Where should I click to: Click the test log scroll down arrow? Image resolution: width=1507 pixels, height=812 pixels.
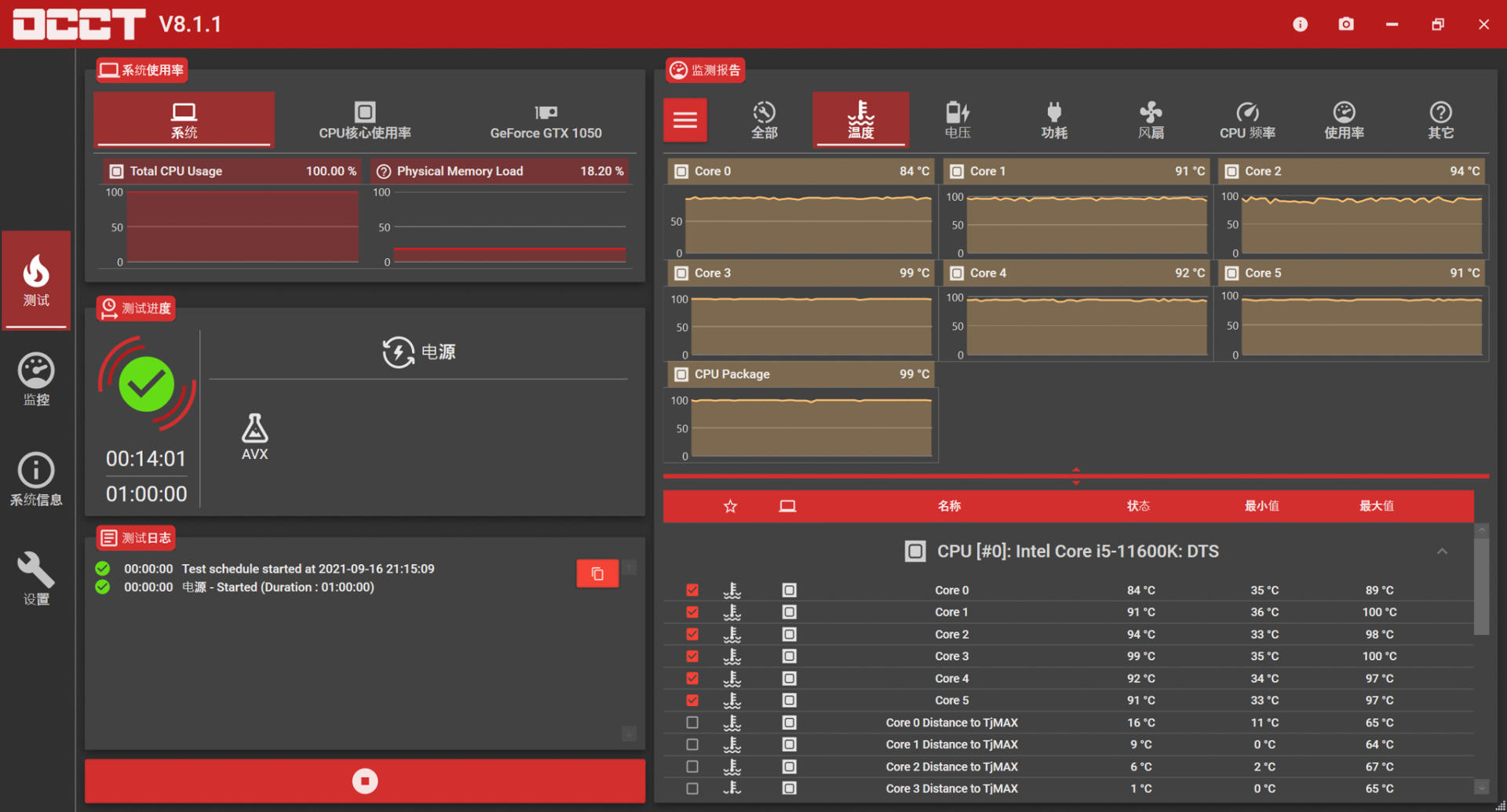click(629, 734)
